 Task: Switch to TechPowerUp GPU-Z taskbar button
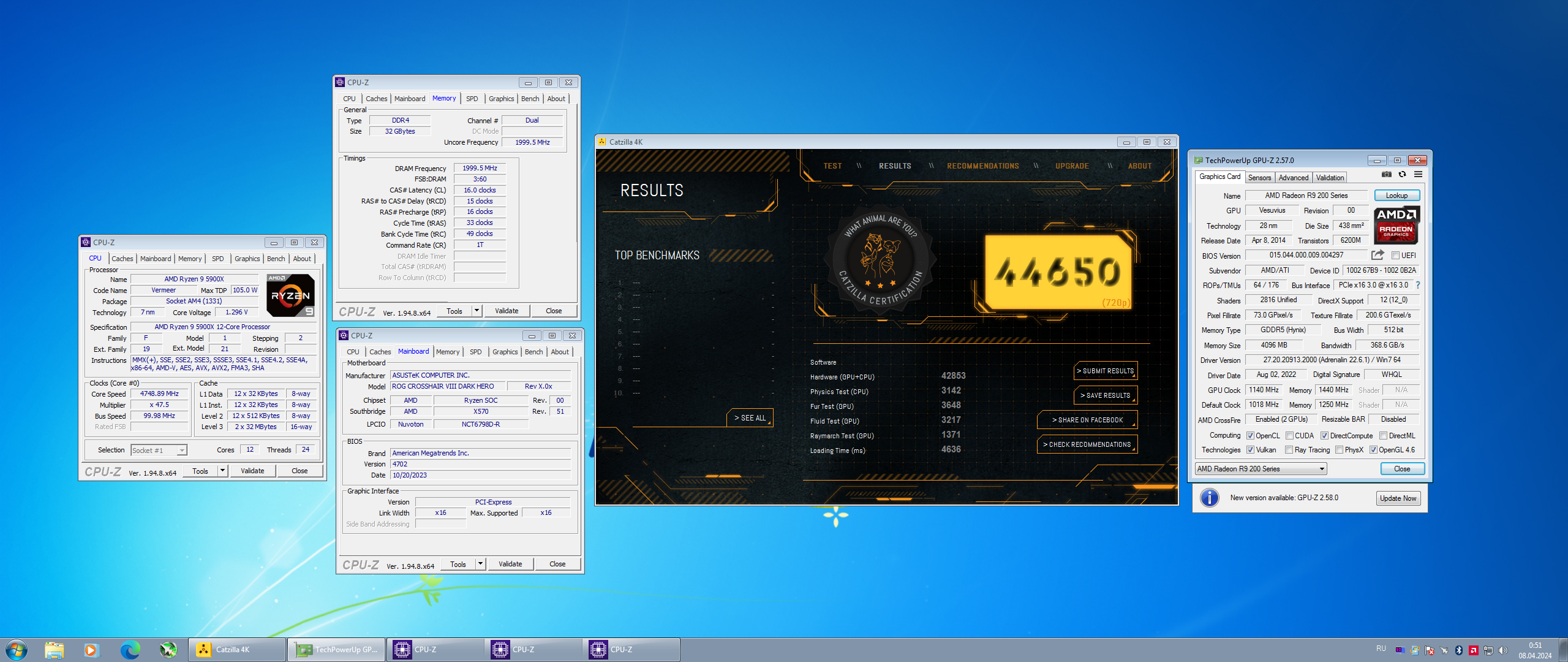(x=336, y=650)
